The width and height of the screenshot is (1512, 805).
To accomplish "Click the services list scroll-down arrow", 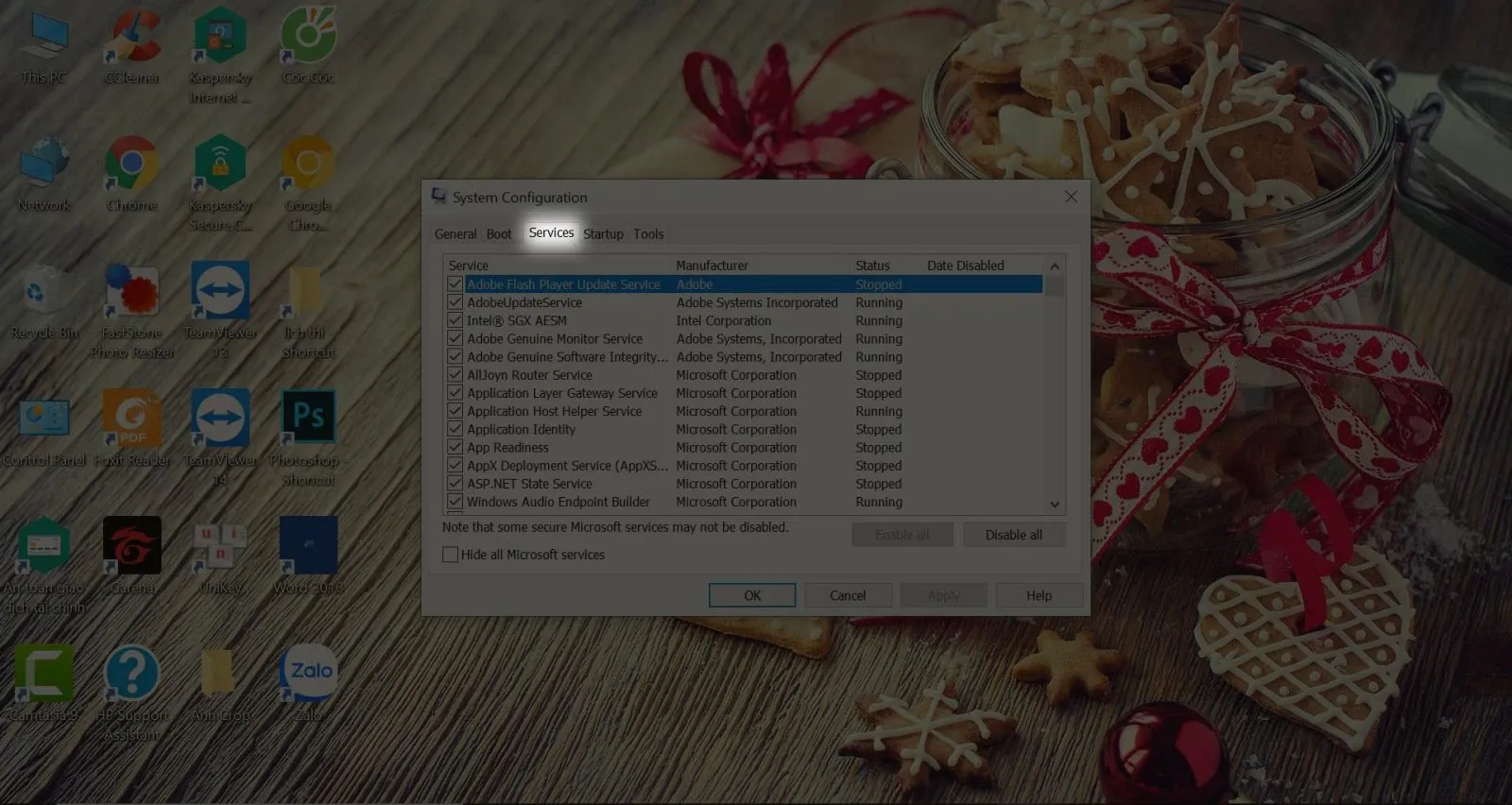I will [1055, 505].
